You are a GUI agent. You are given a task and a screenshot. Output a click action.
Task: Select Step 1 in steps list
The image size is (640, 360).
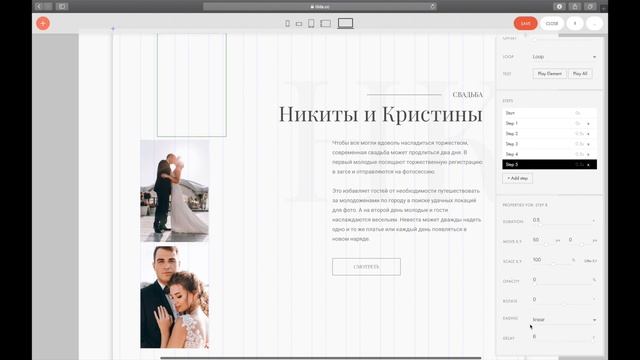point(549,123)
